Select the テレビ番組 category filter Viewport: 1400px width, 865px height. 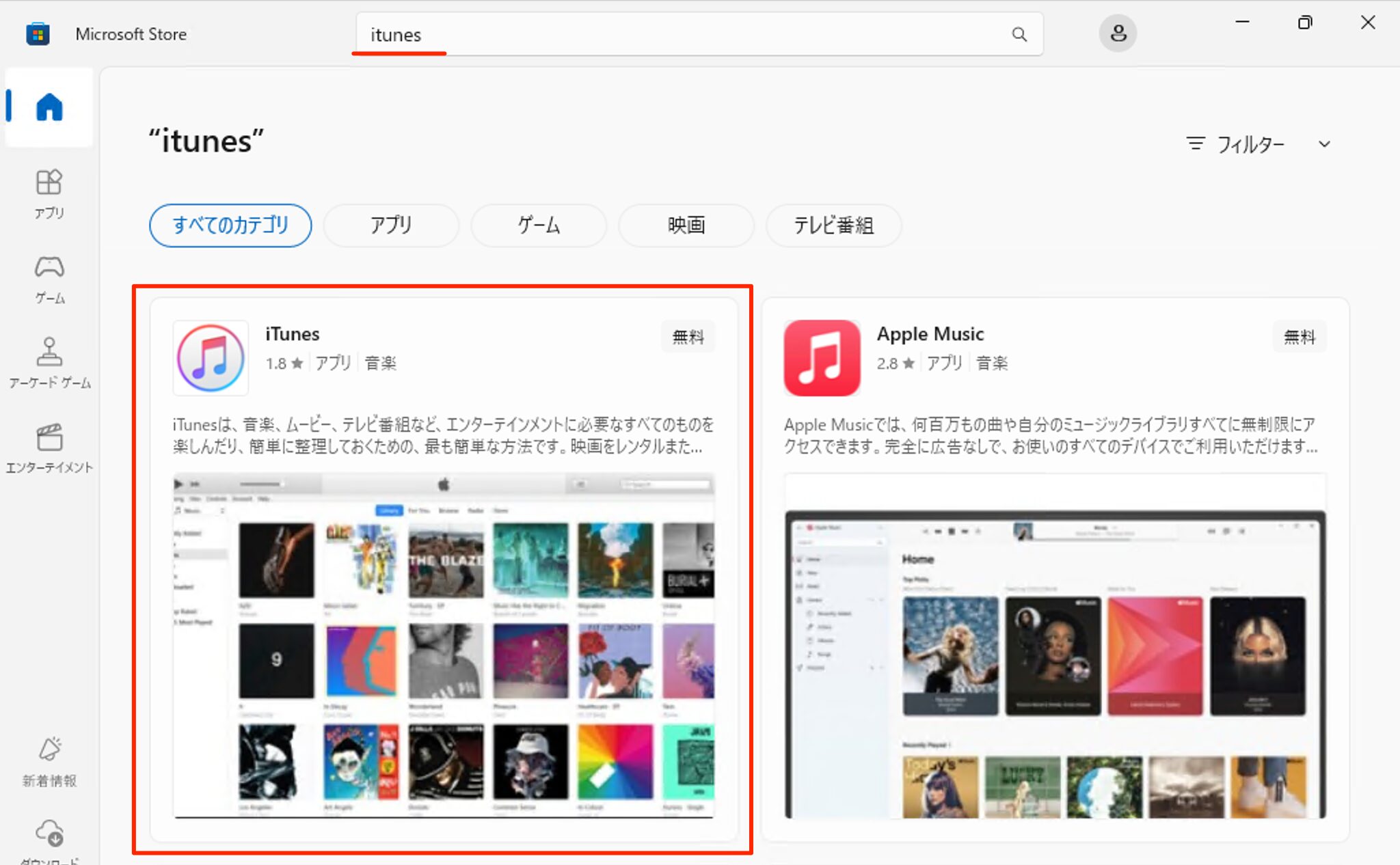point(833,225)
